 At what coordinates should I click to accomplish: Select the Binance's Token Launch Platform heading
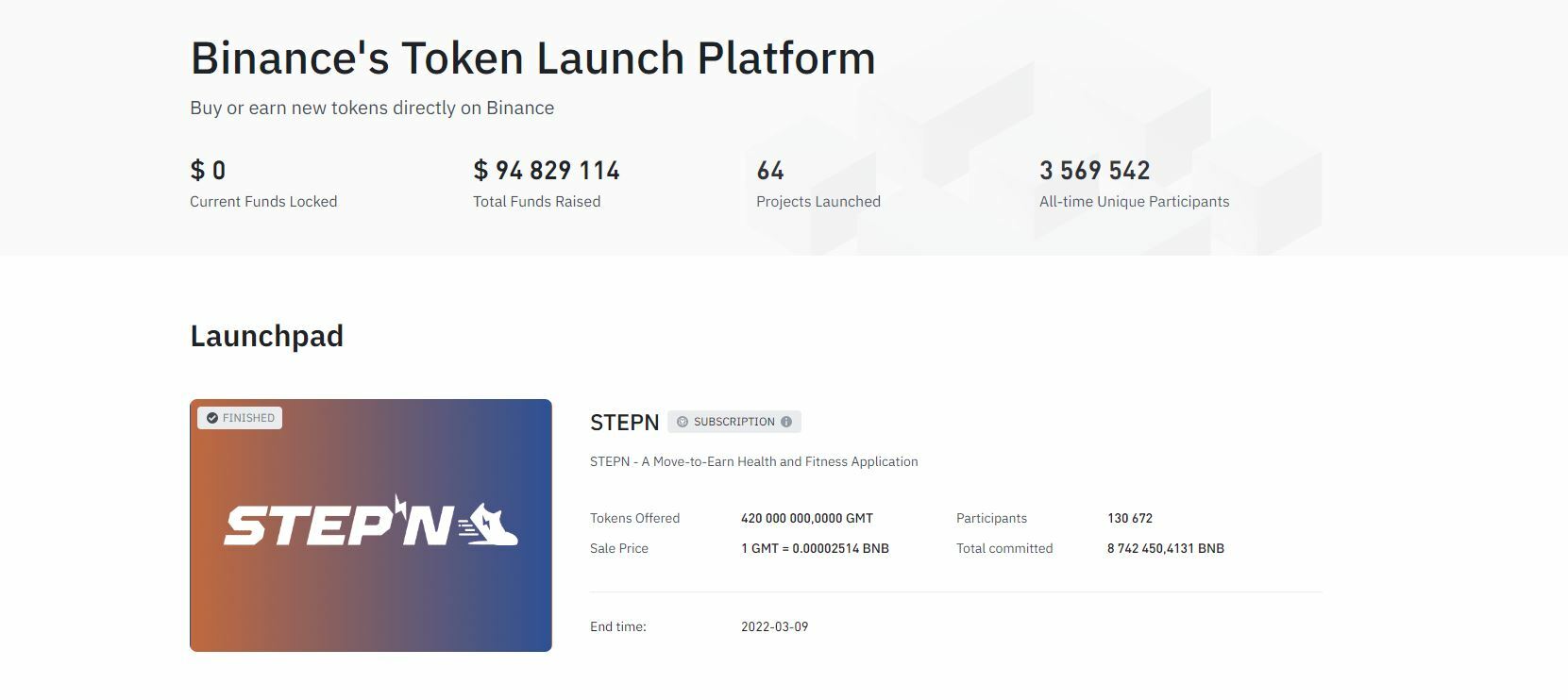[x=533, y=58]
